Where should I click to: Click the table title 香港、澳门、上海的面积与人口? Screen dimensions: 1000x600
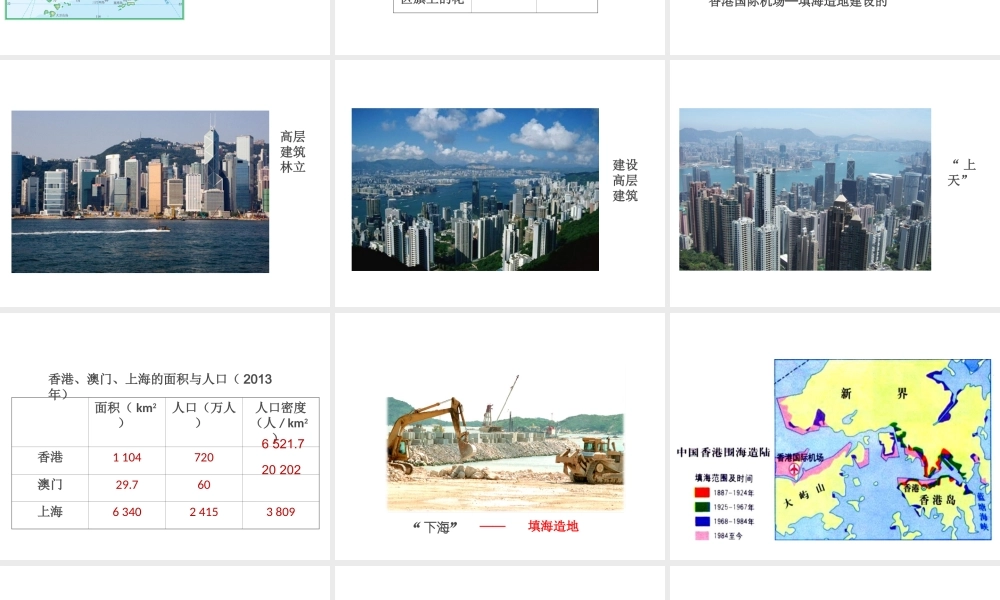(x=160, y=386)
